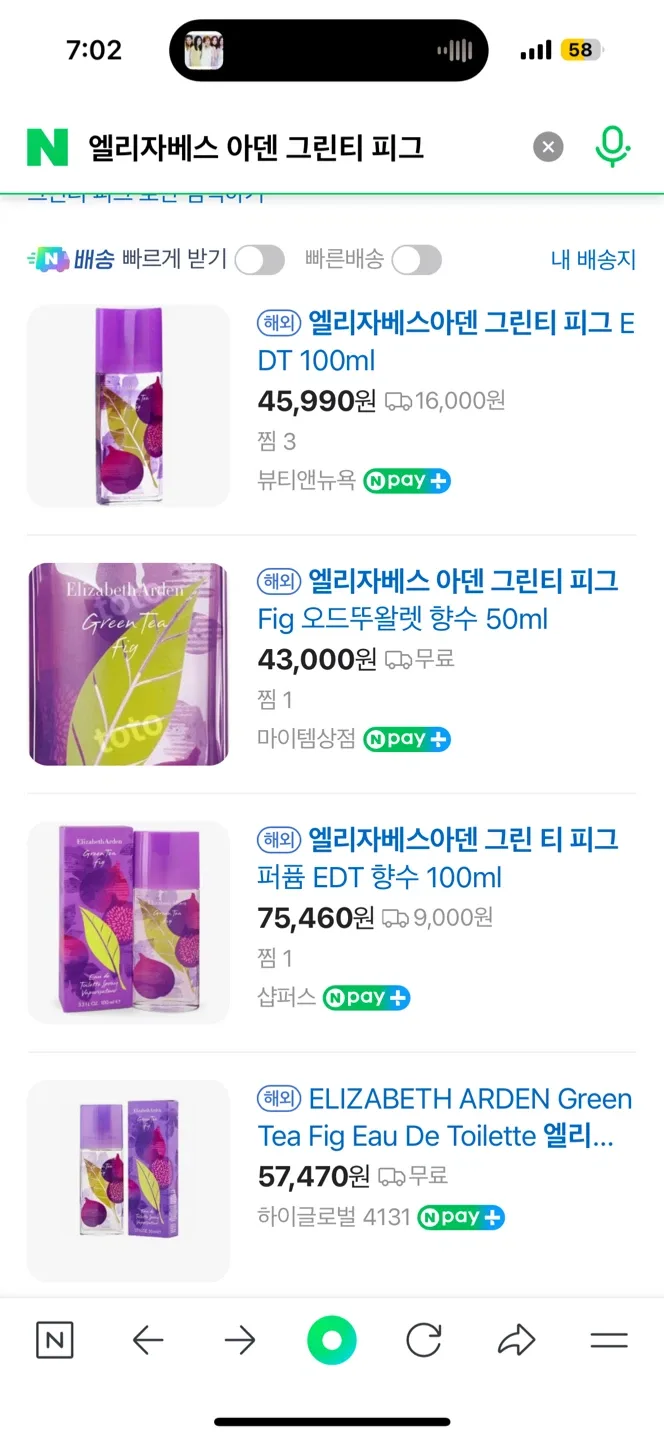The image size is (664, 1440).
Task: Open the ELIZABETH ARDEN Green Tea Fig Eau De Toilette listing
Action: pyautogui.click(x=446, y=1117)
